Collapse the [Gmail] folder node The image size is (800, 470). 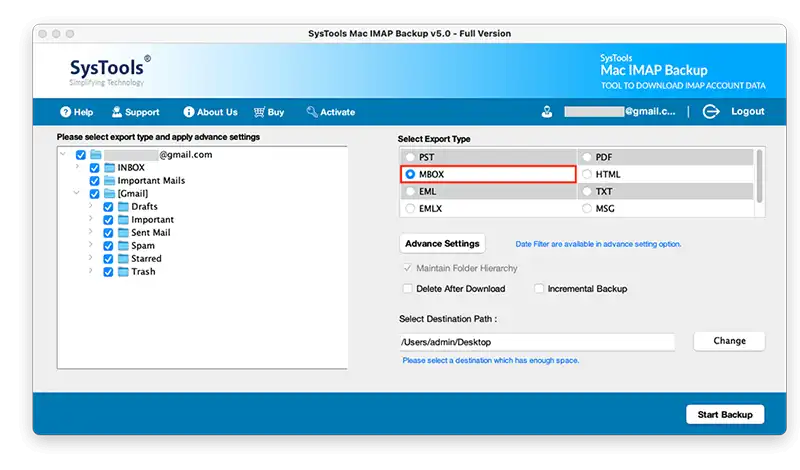tap(77, 193)
